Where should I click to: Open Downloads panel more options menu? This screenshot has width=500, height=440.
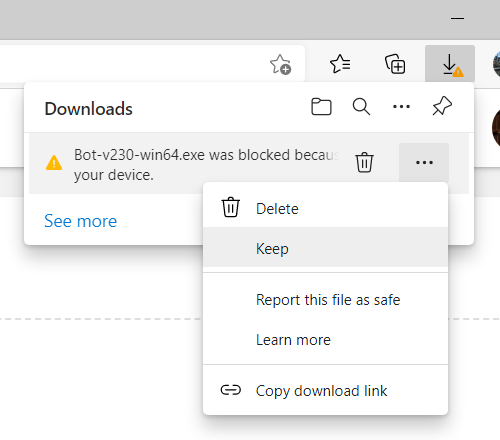point(401,107)
